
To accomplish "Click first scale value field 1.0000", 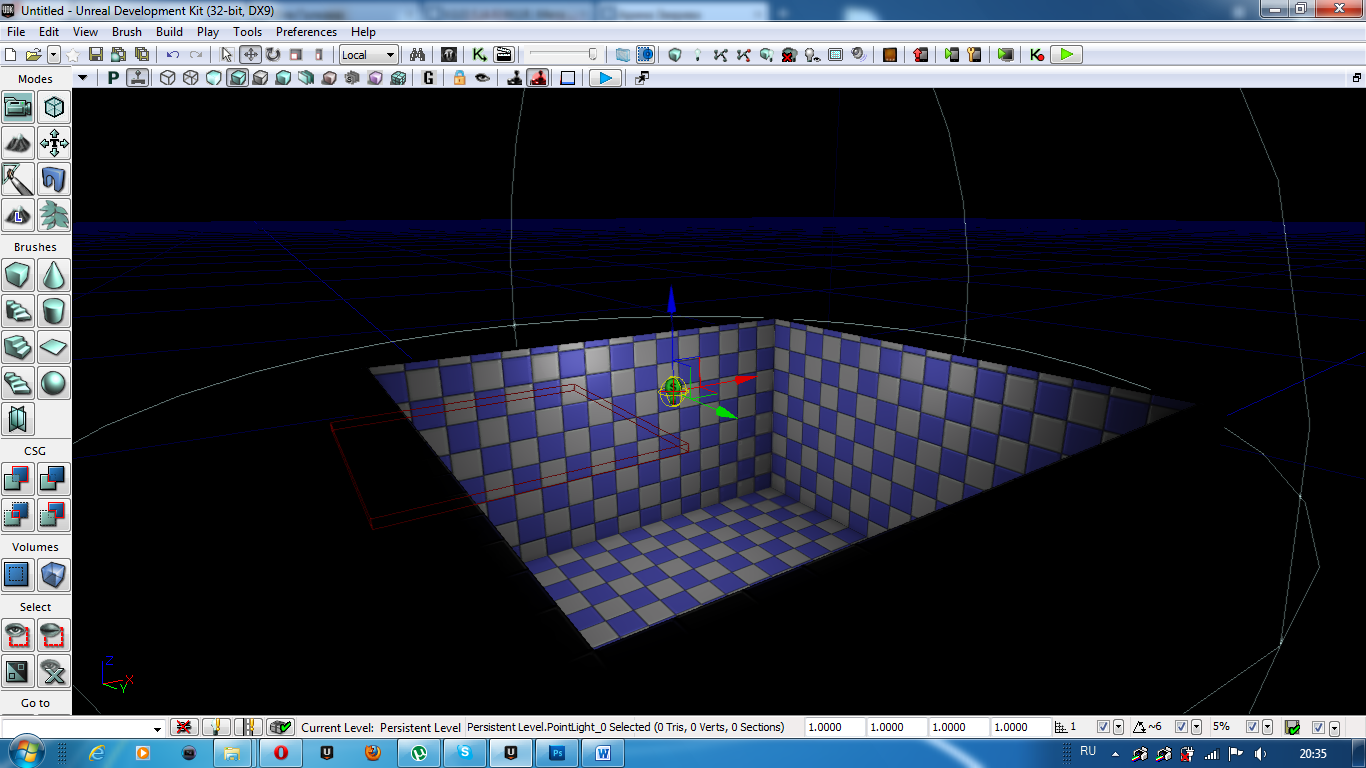I will pos(834,727).
